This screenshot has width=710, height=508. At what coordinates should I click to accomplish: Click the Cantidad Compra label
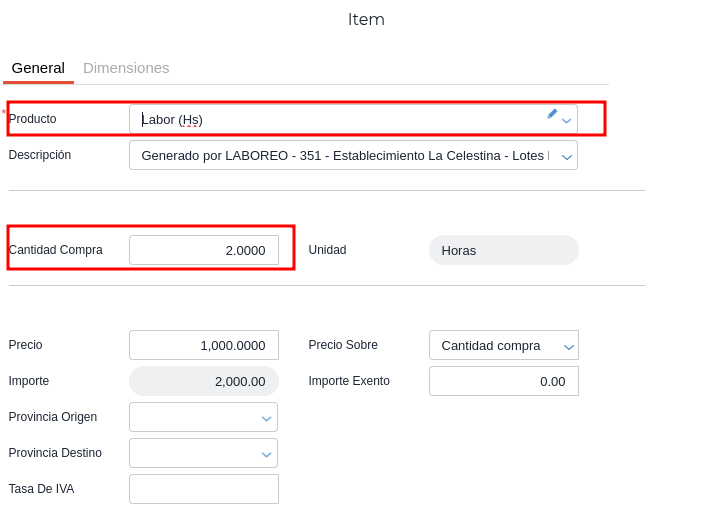56,250
